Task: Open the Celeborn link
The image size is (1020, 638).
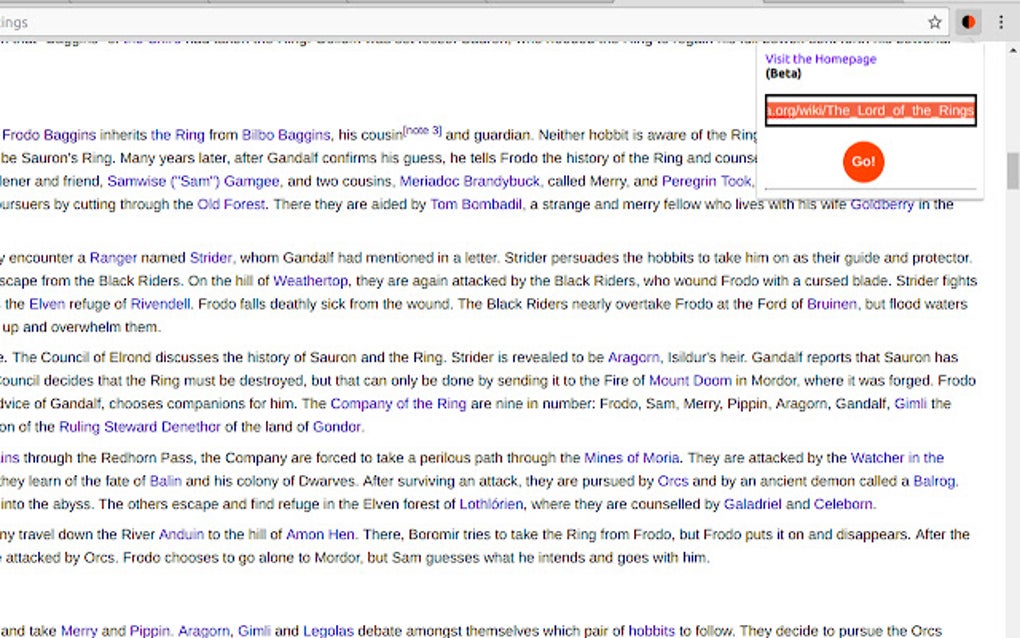Action: coord(843,505)
